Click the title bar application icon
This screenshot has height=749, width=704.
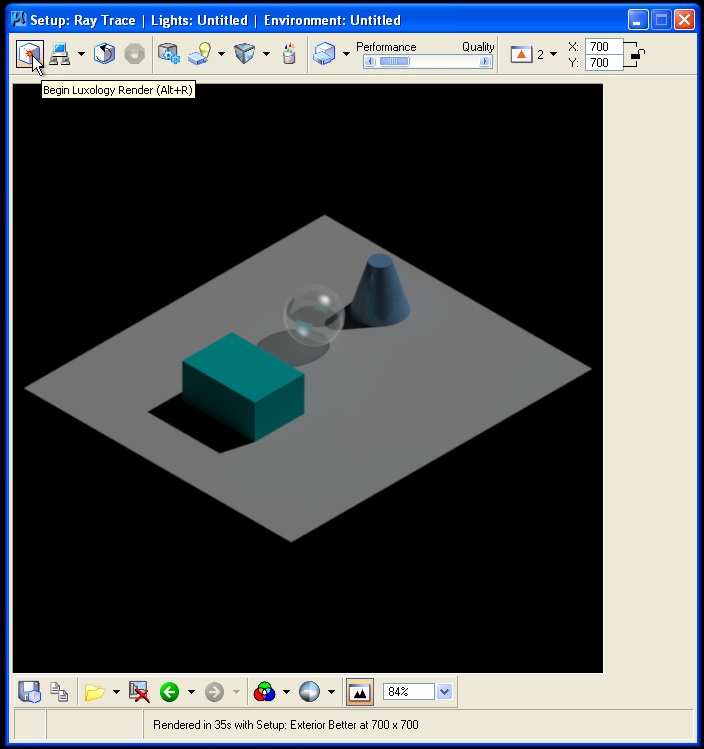(18, 20)
